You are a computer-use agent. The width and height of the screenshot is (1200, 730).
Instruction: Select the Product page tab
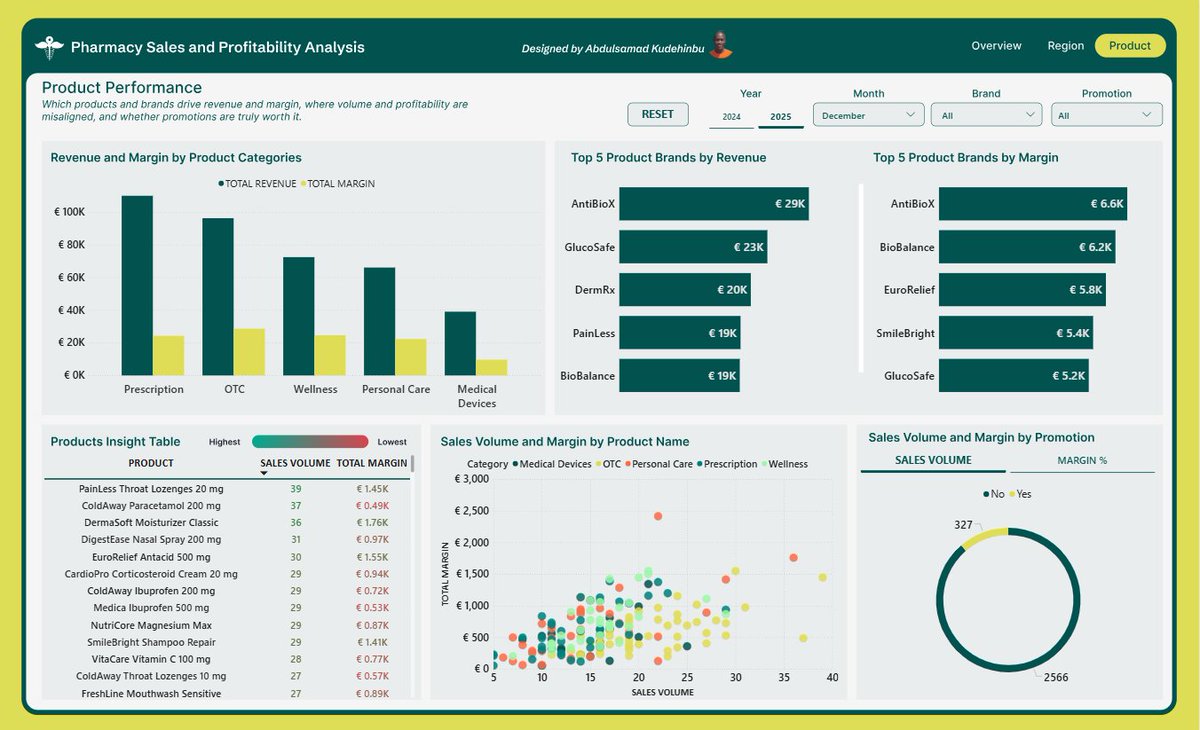pos(1130,46)
